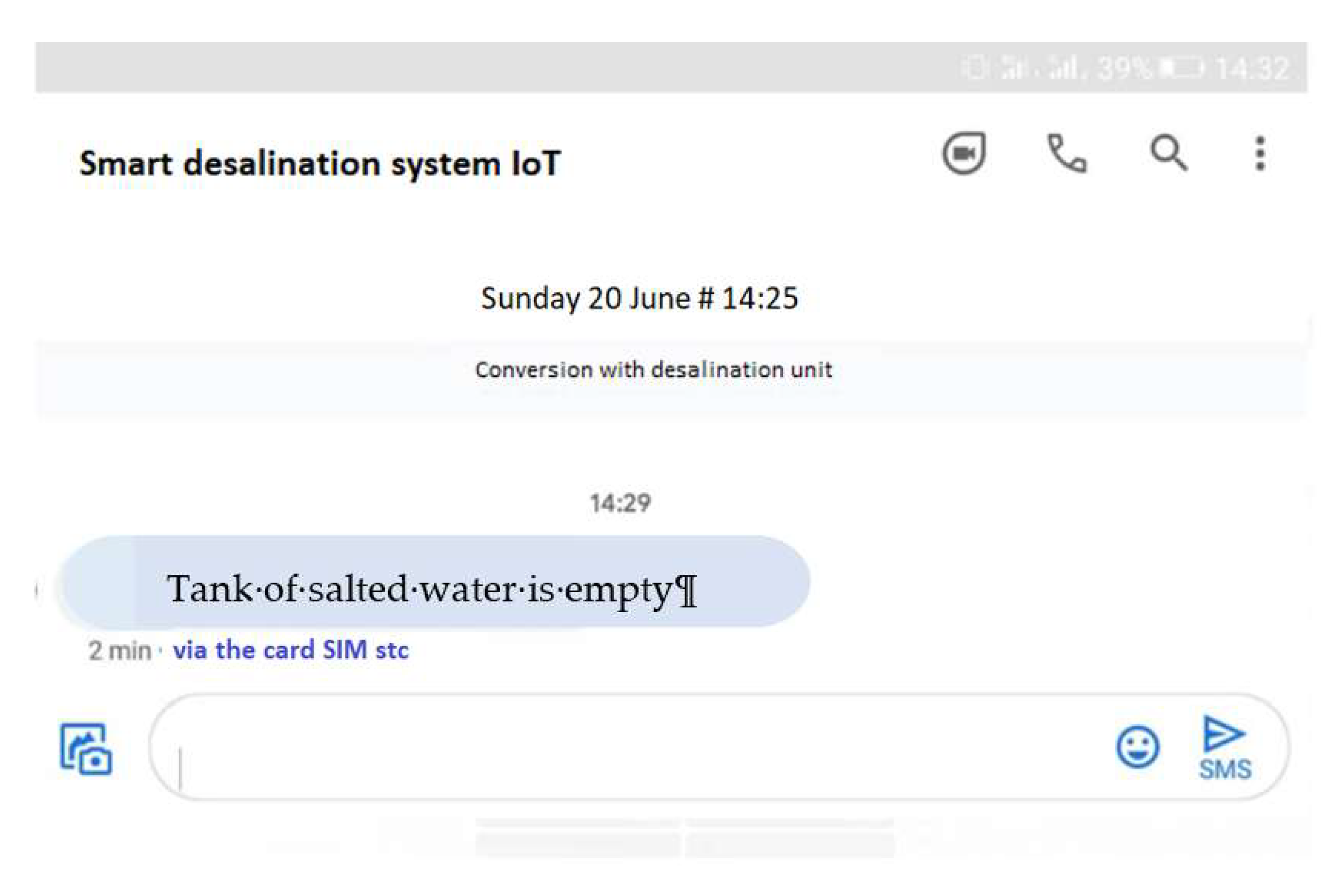Open the three-dot more options menu
Image resolution: width=1342 pixels, height=896 pixels.
[1260, 153]
